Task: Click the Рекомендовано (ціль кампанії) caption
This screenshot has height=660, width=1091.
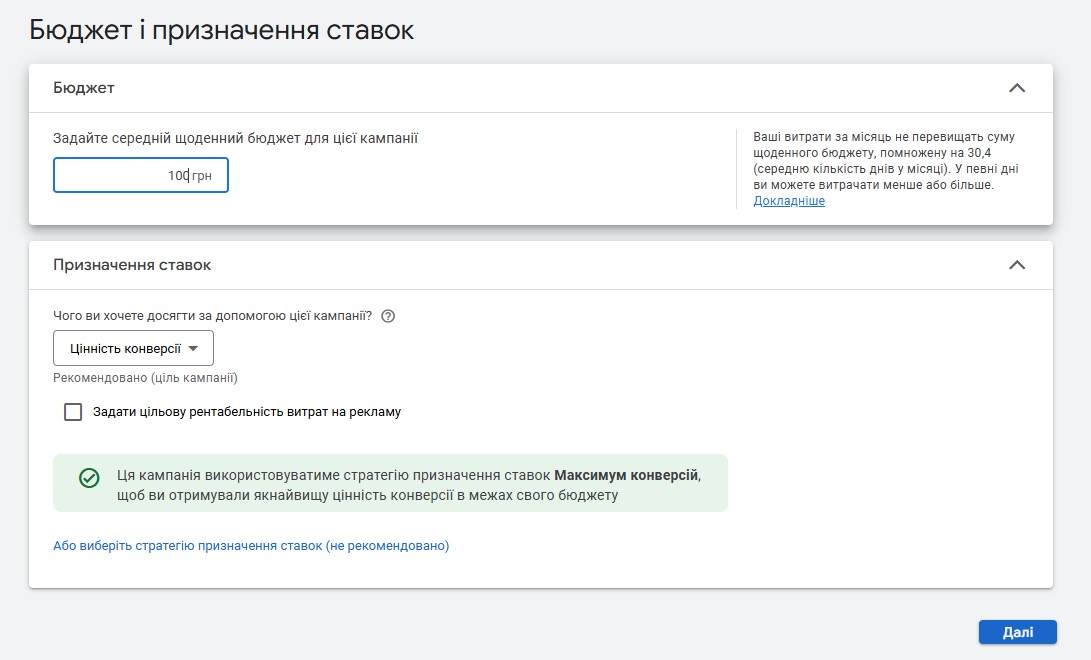Action: point(145,378)
